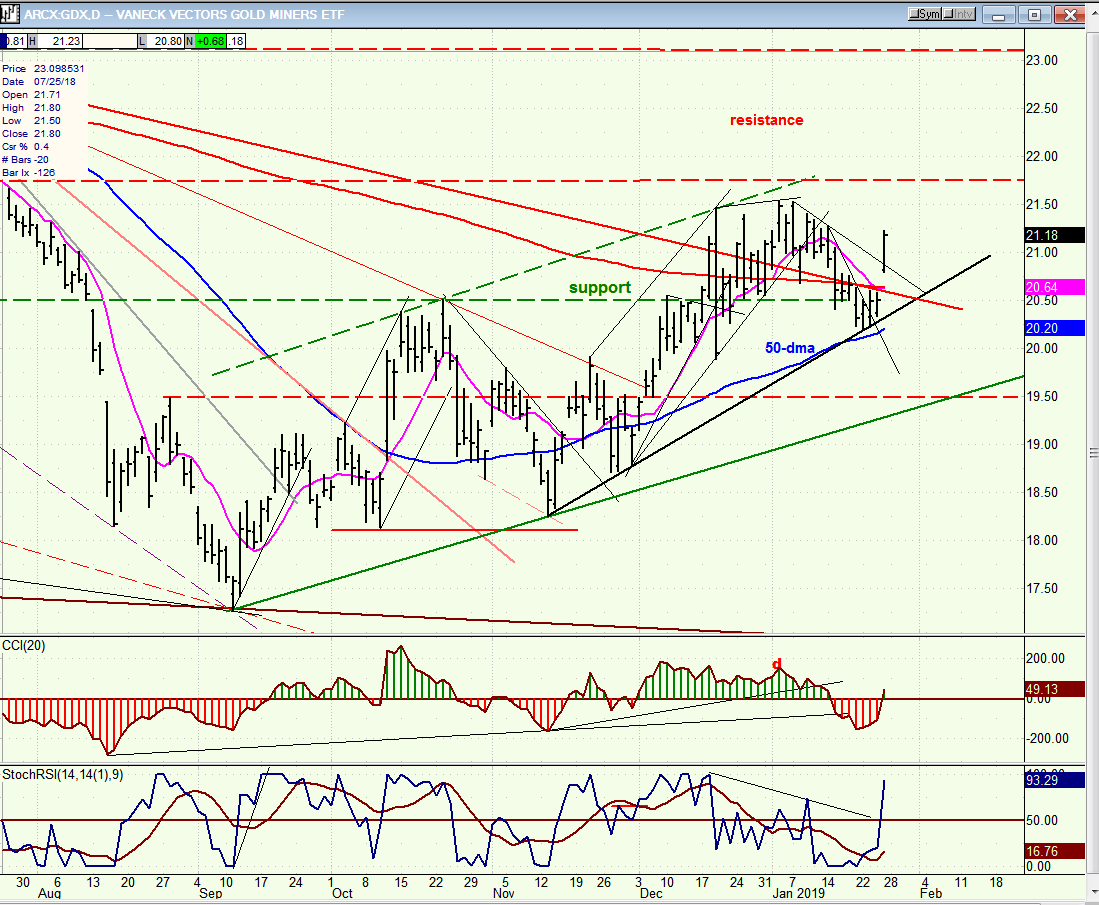
Task: Click the 23.00 price axis label
Action: (1042, 61)
